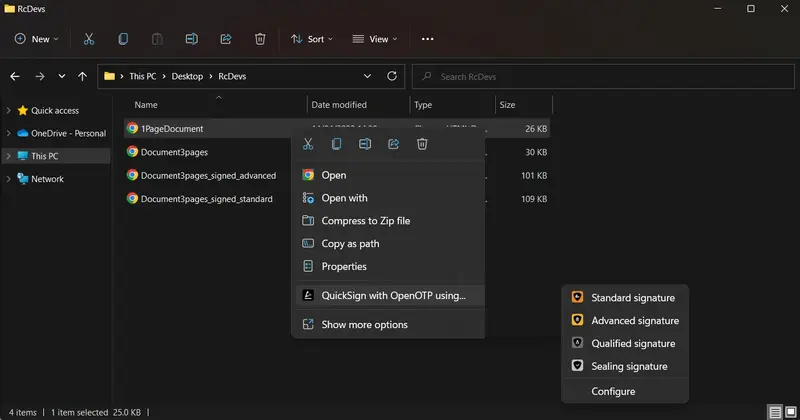Sort by the Name column header
This screenshot has height=420, width=800.
pyautogui.click(x=216, y=105)
